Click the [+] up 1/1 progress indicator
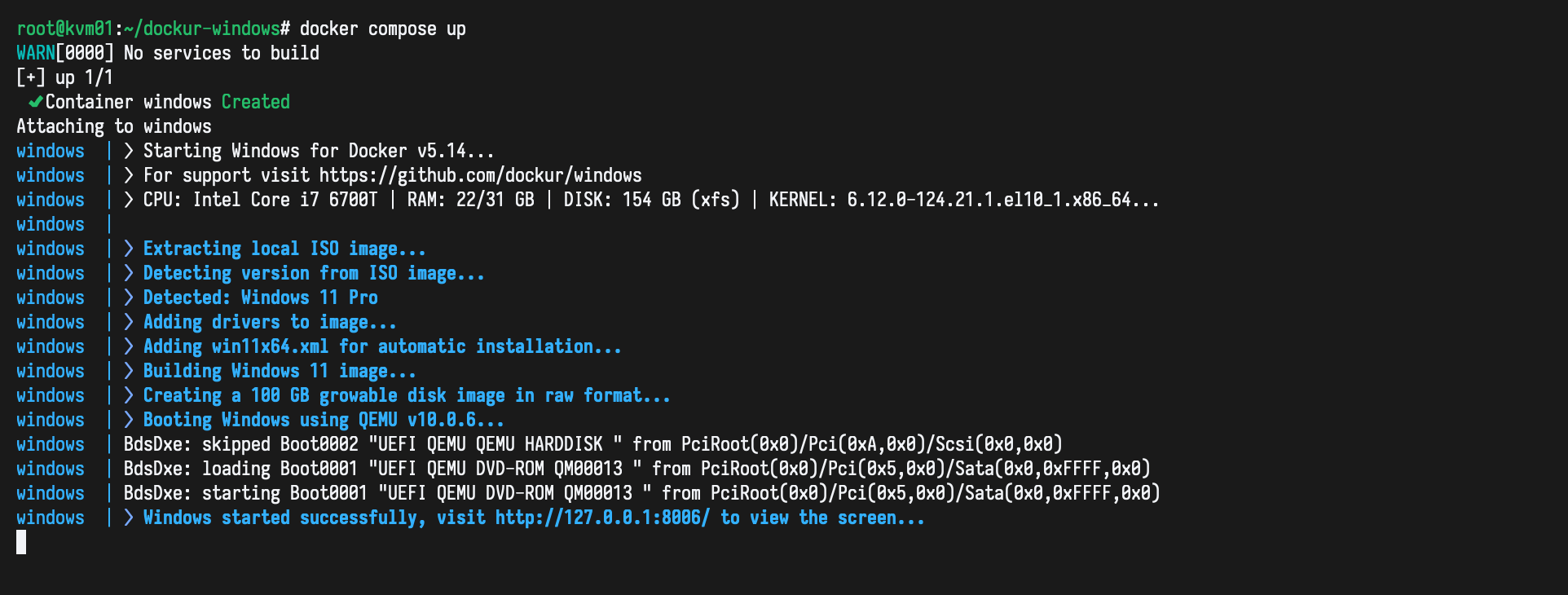Image resolution: width=1568 pixels, height=595 pixels. tap(64, 77)
